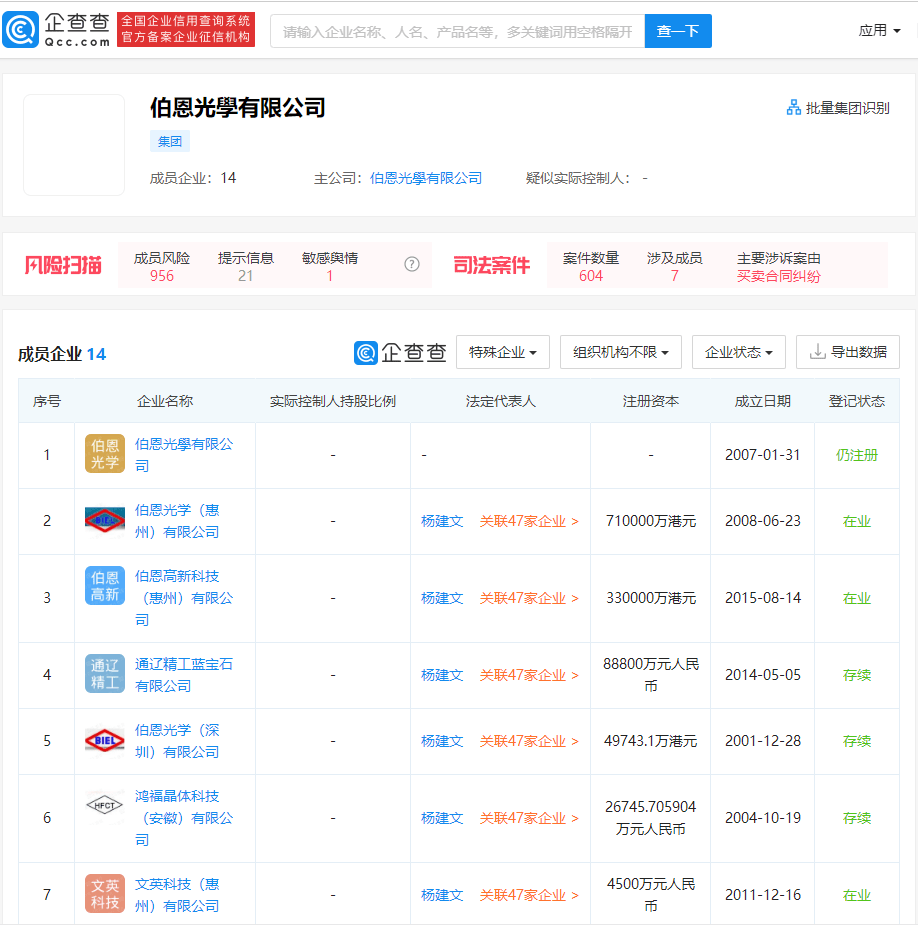Click the 风险扫描 heading
This screenshot has height=927, width=918.
tap(63, 265)
